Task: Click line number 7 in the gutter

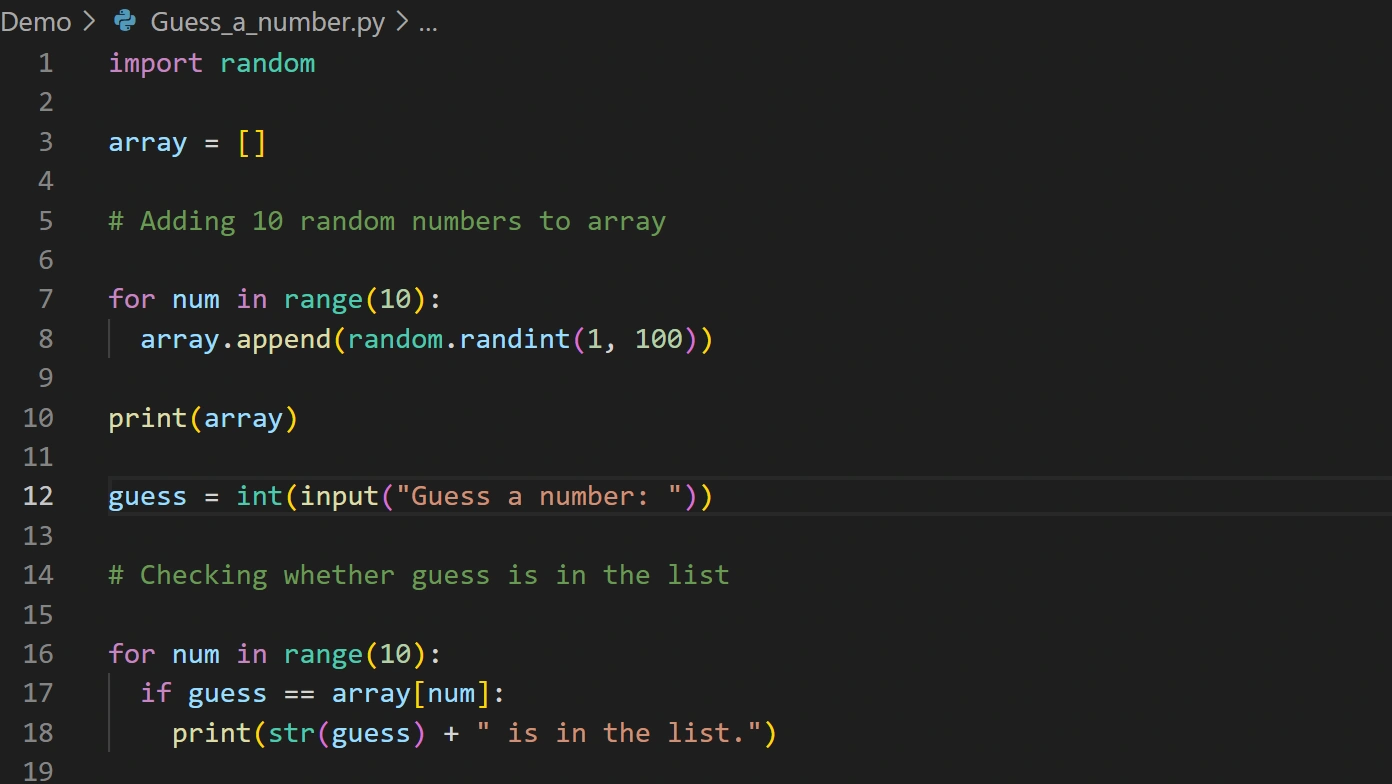Action: [45, 299]
